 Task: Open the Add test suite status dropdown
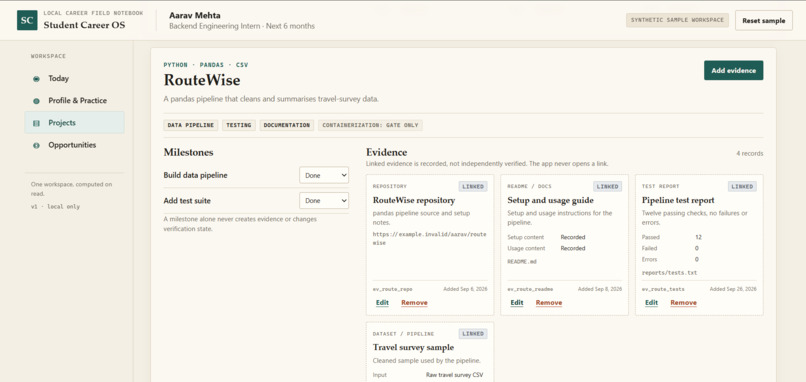[x=324, y=201]
